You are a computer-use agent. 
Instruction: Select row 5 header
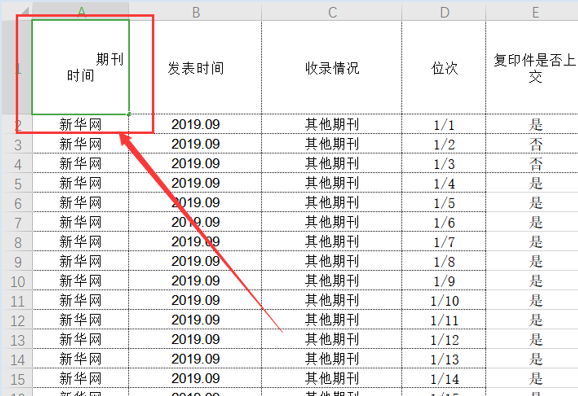[18, 183]
